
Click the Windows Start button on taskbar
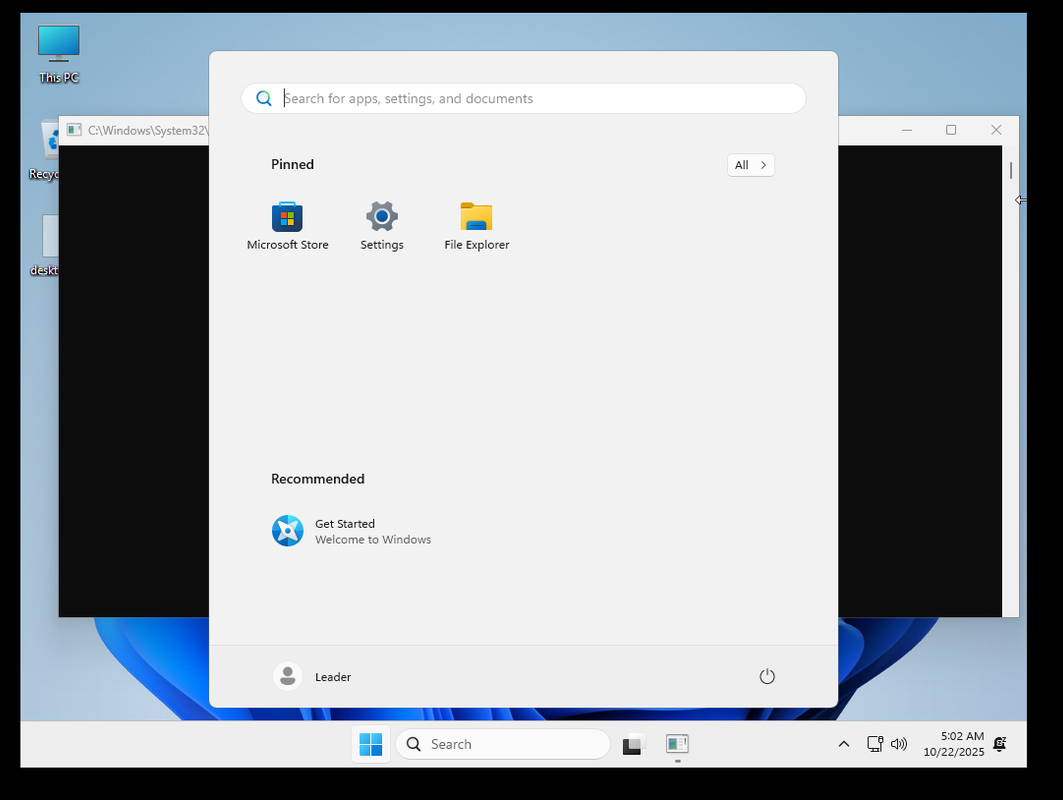click(x=370, y=744)
